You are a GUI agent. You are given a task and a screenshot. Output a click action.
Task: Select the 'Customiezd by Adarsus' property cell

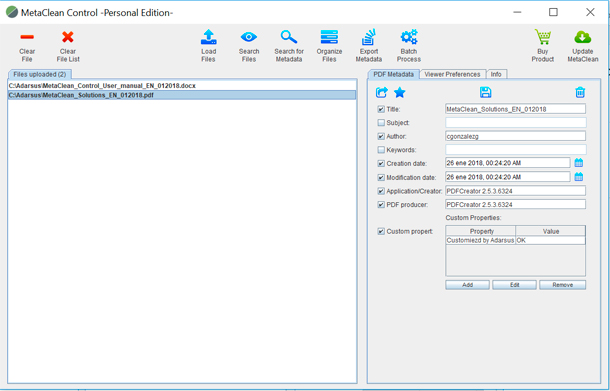(x=480, y=240)
